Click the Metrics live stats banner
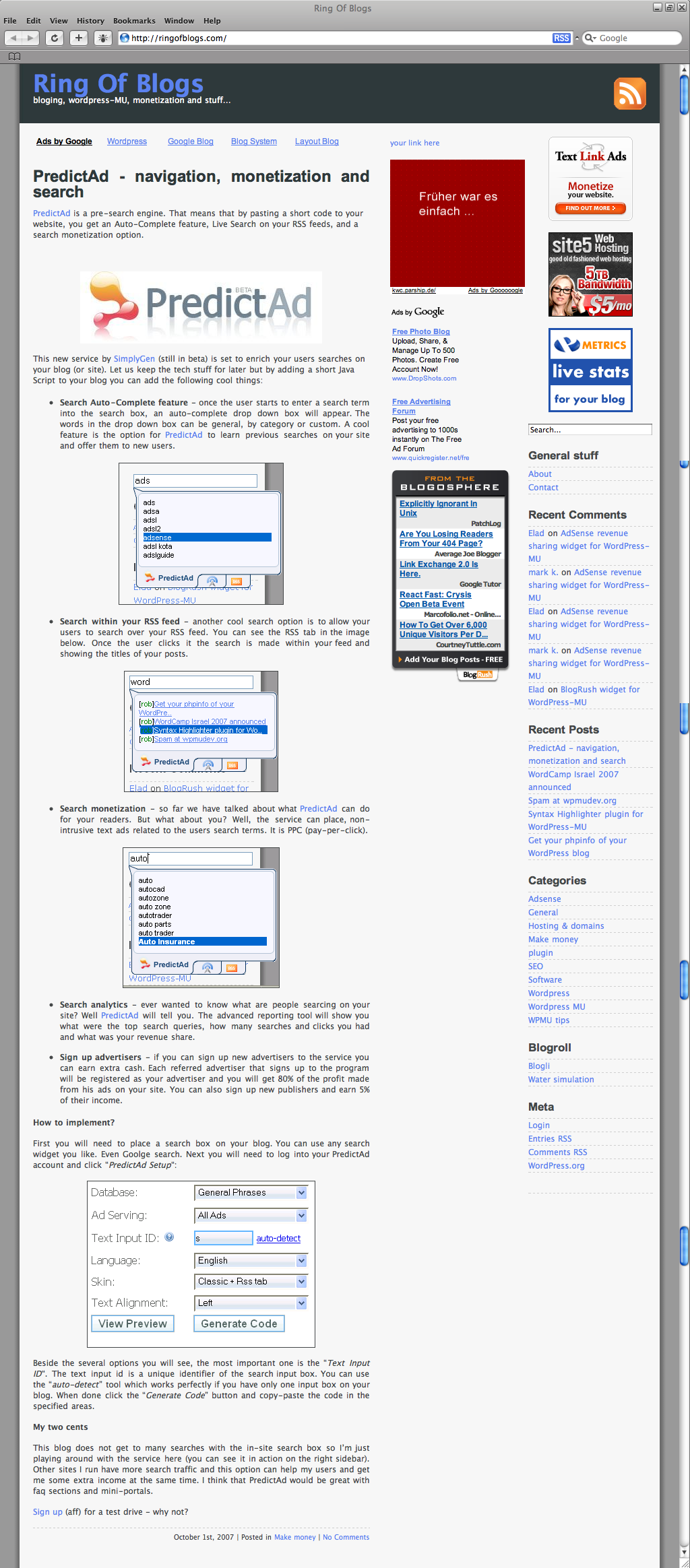Image resolution: width=690 pixels, height=1568 pixels. point(590,370)
